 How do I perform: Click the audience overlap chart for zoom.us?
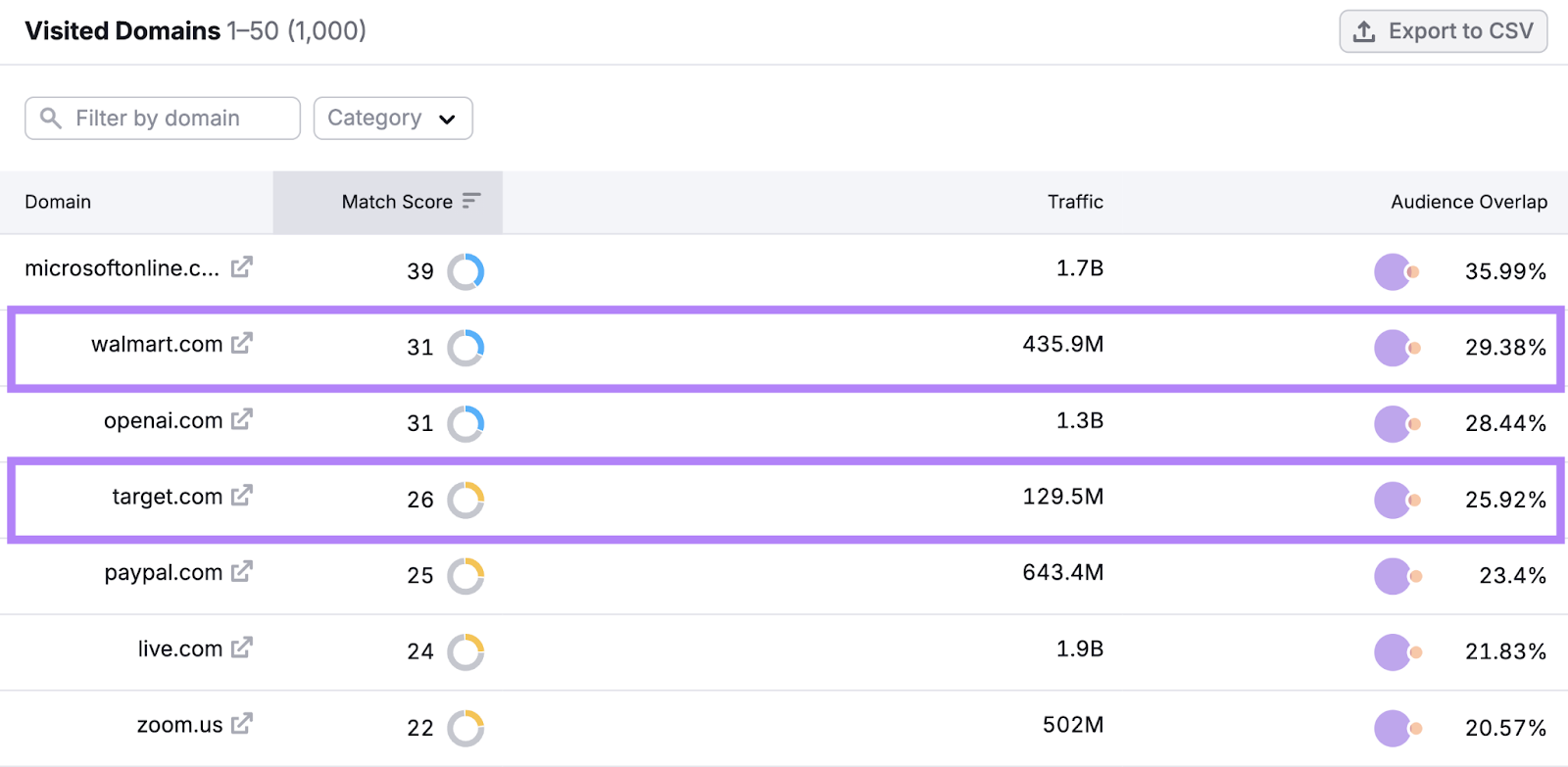[1396, 728]
